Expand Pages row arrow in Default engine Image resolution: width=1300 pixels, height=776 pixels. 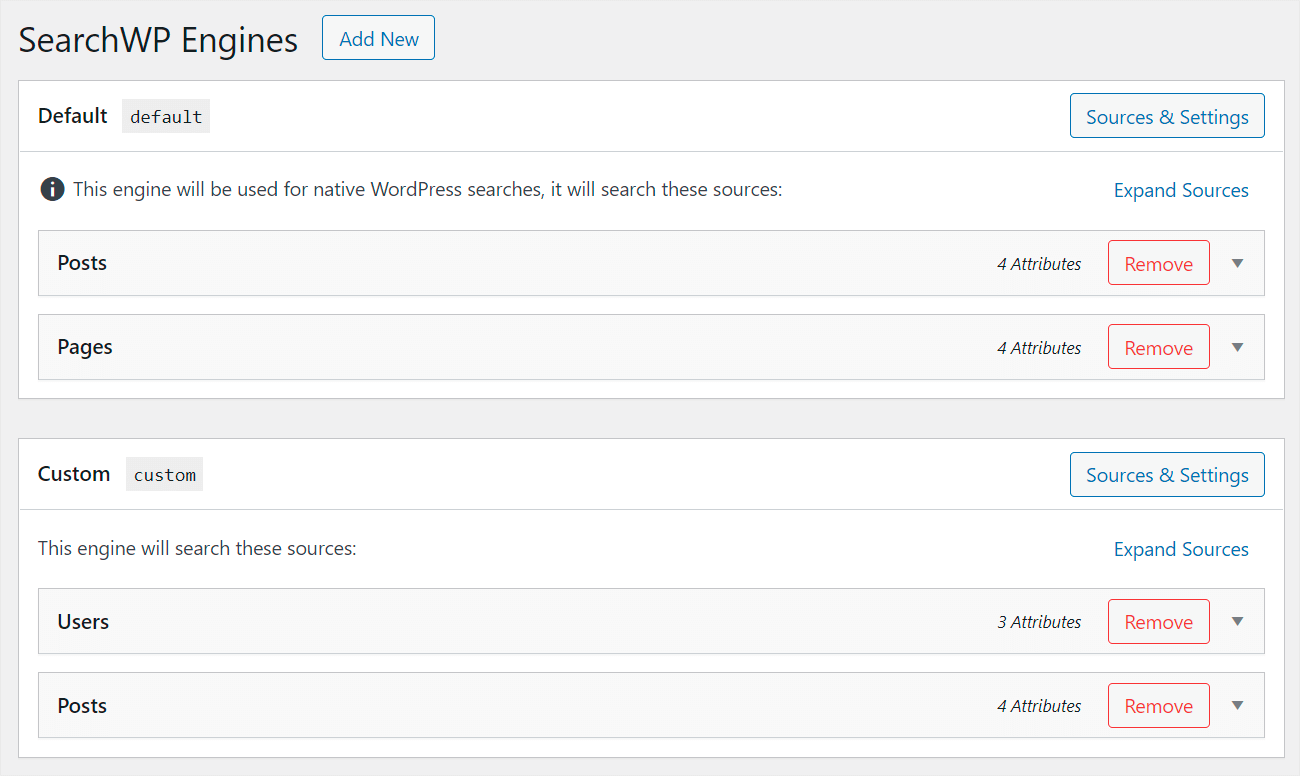1237,347
